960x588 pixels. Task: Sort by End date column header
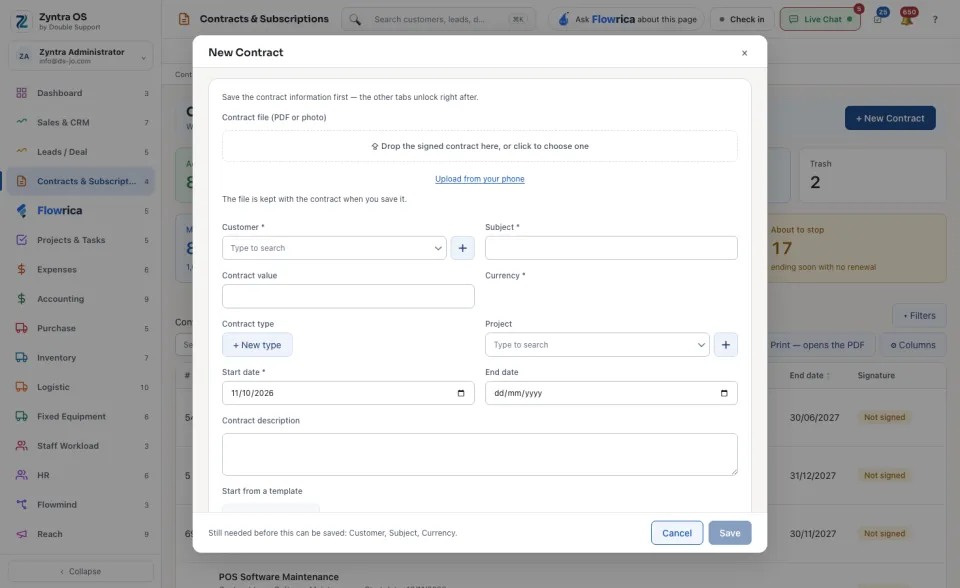tap(809, 375)
